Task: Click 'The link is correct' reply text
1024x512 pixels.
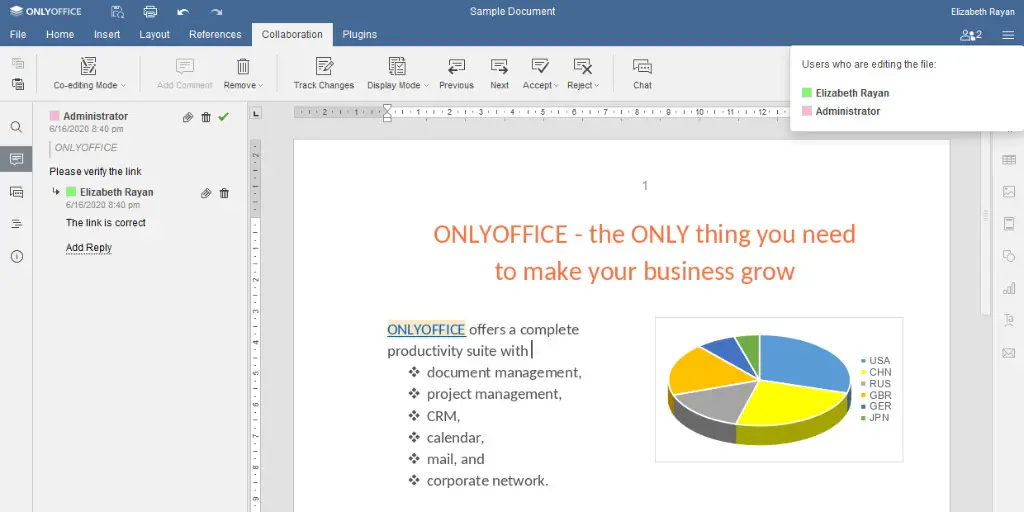Action: [106, 223]
